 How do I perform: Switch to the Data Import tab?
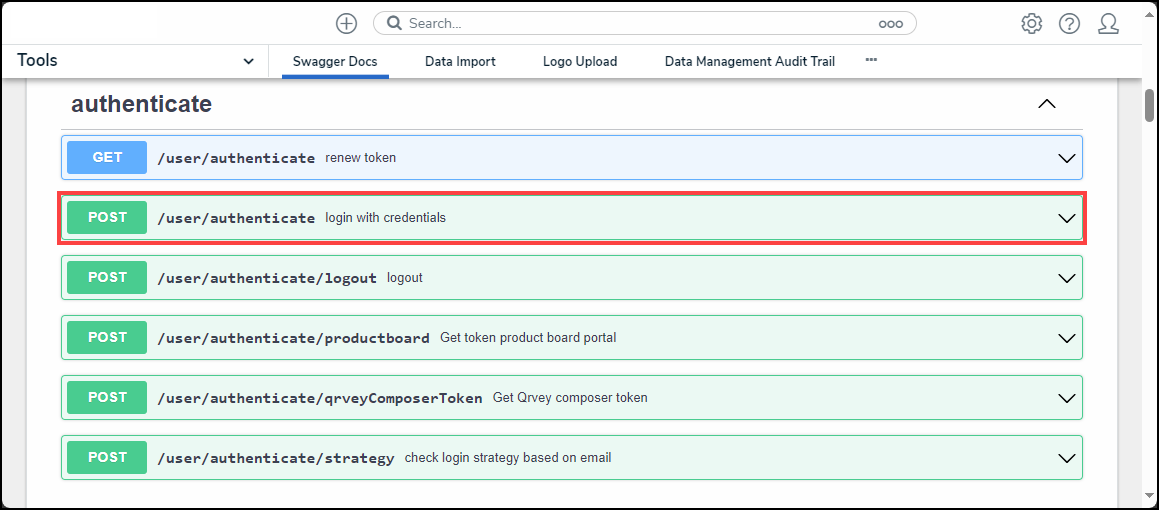[460, 61]
